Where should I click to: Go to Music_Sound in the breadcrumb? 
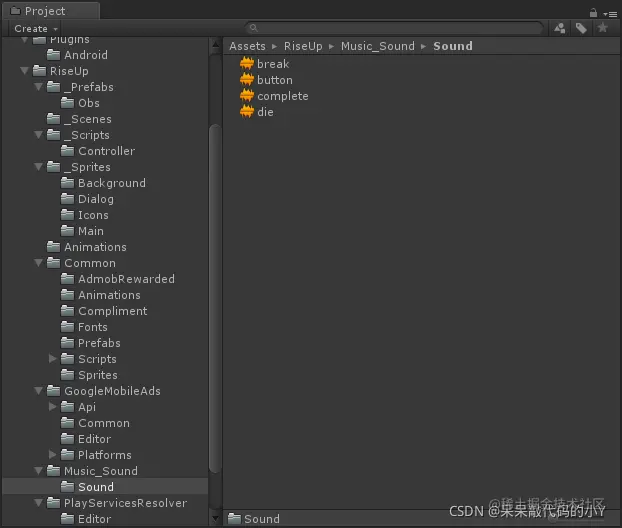click(x=378, y=46)
